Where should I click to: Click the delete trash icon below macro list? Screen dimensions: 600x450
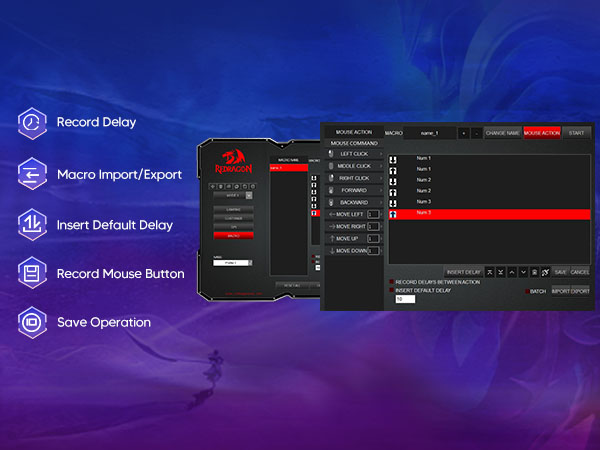coord(536,271)
